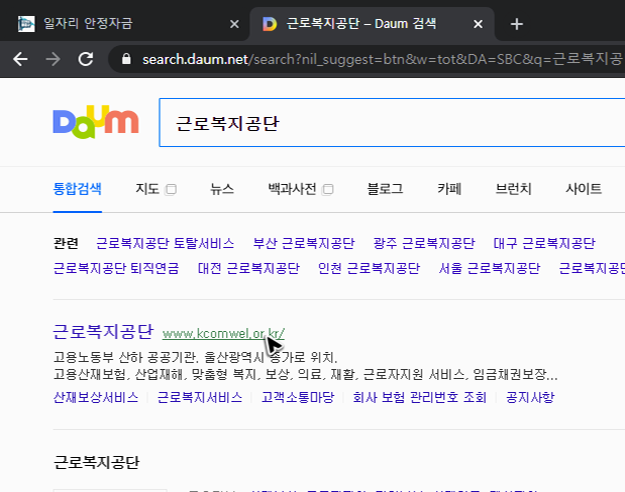Click the 고용산재보험, 산업재해 description line

(x=305, y=374)
